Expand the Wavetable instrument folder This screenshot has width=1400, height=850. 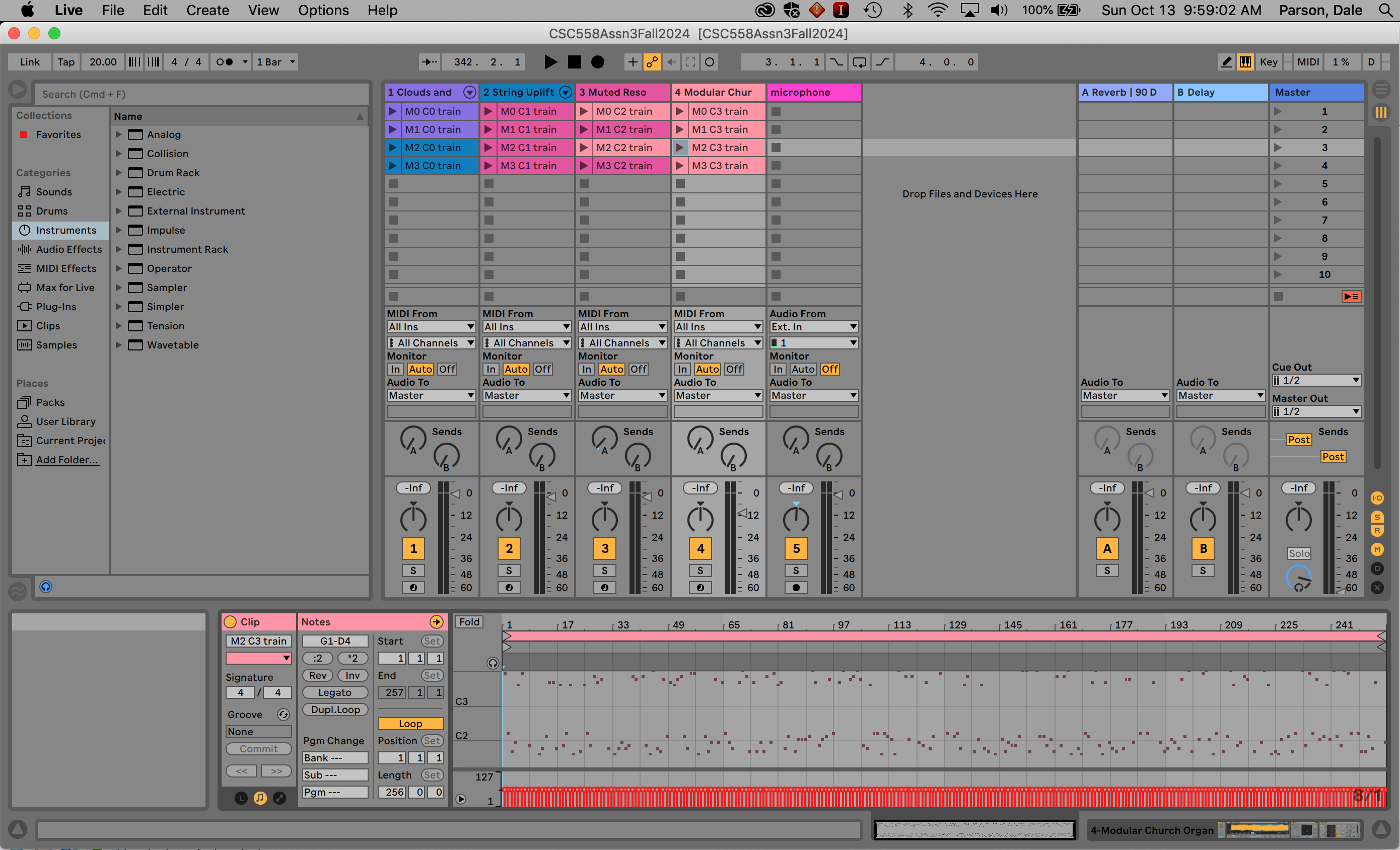[x=119, y=345]
